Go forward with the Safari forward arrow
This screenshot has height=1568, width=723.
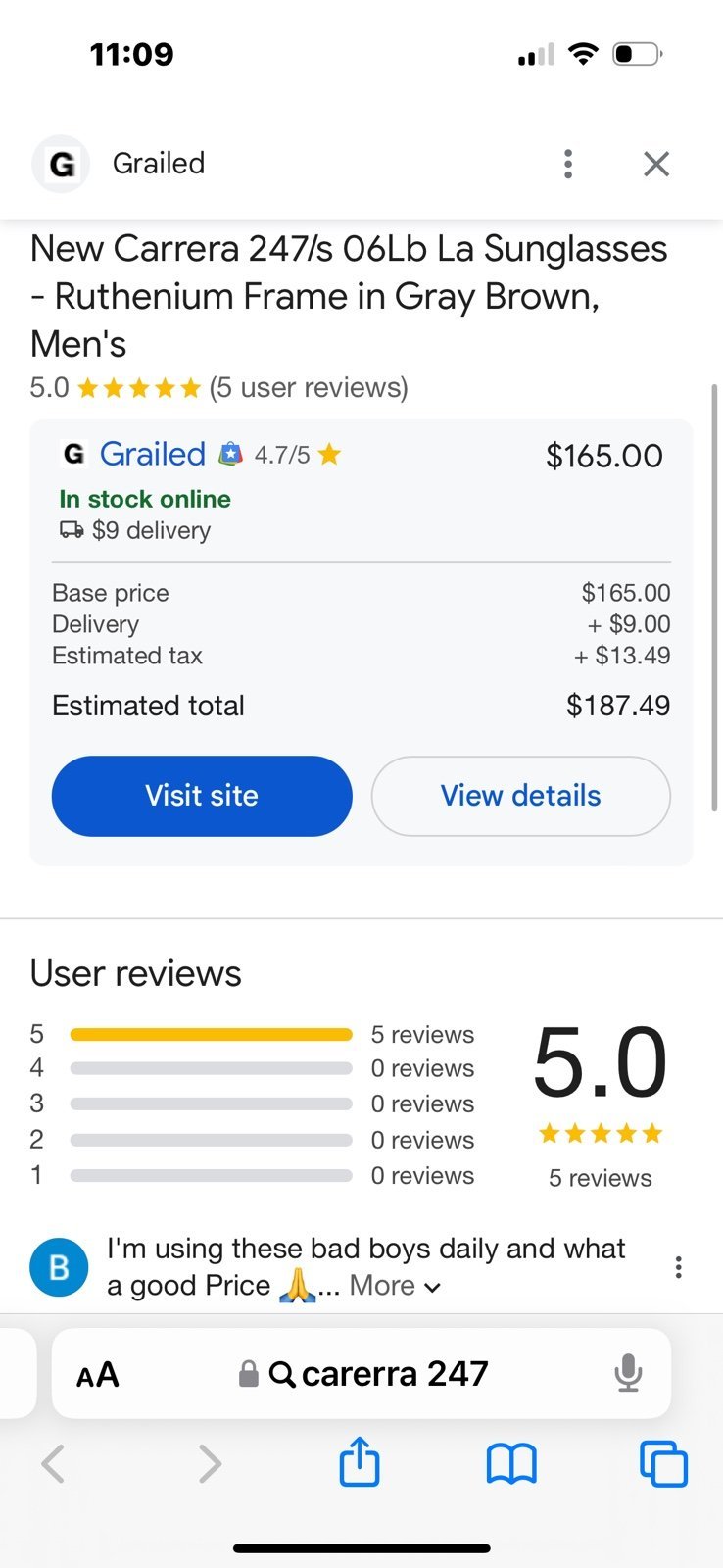209,1464
